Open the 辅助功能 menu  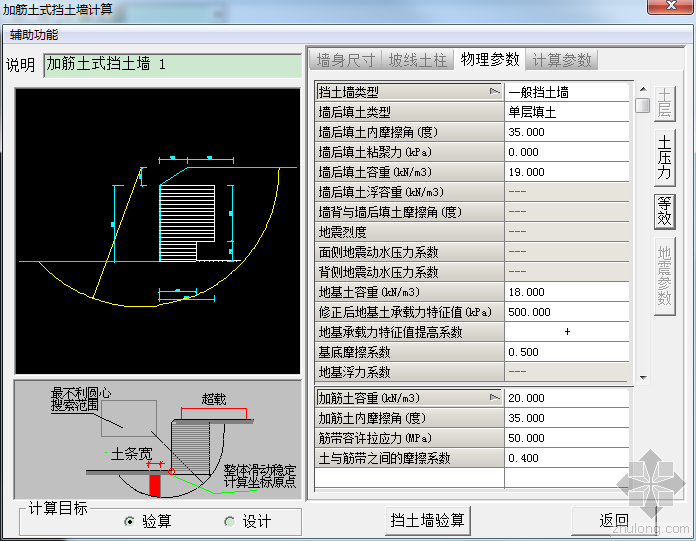[34, 35]
